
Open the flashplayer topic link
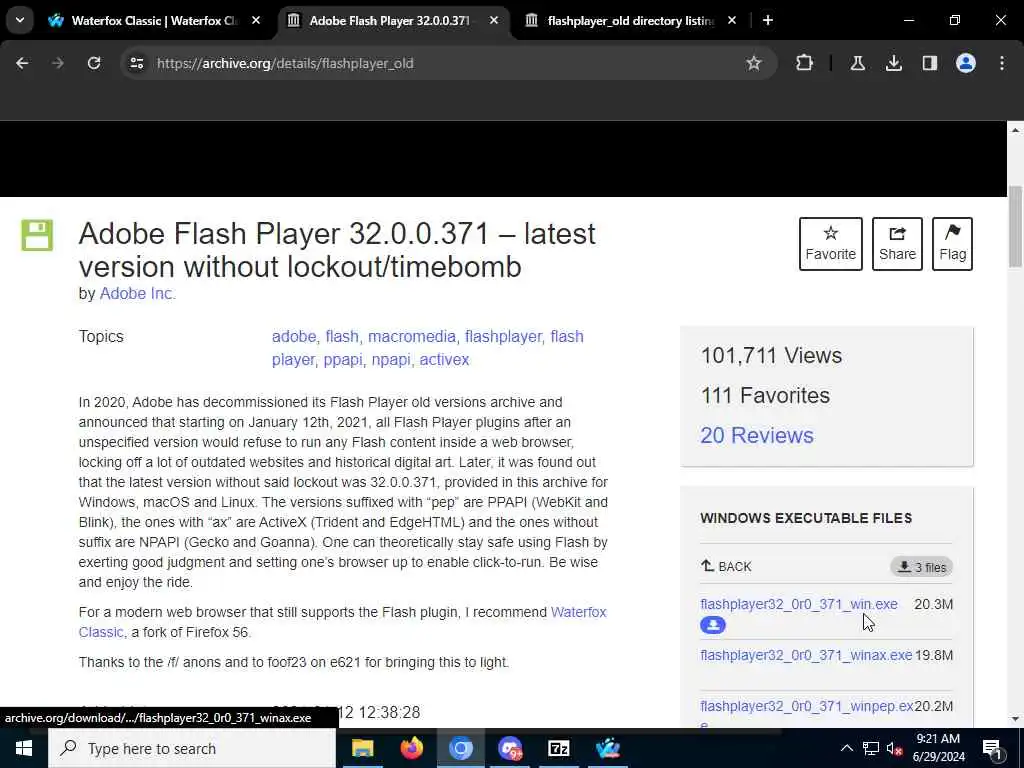point(503,336)
